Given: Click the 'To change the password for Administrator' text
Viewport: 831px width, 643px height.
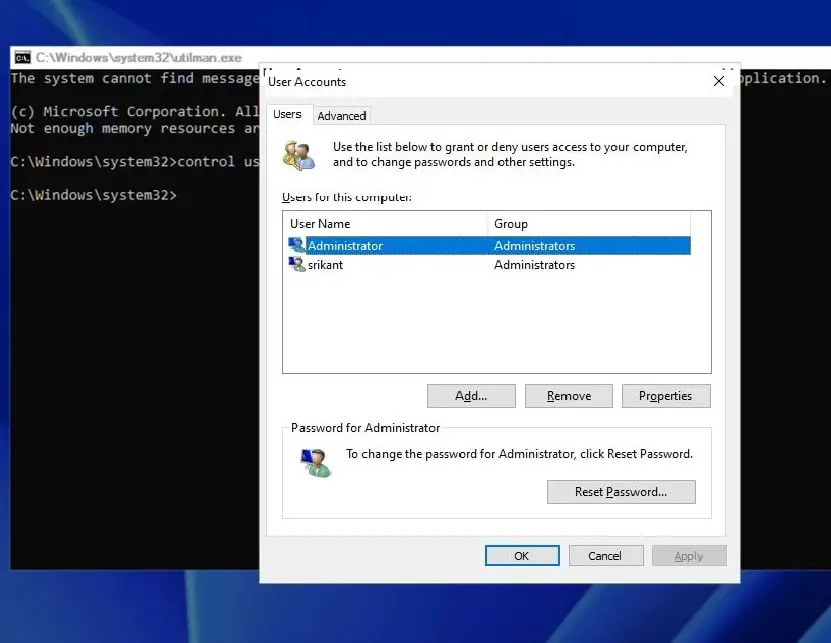Looking at the screenshot, I should click(519, 454).
